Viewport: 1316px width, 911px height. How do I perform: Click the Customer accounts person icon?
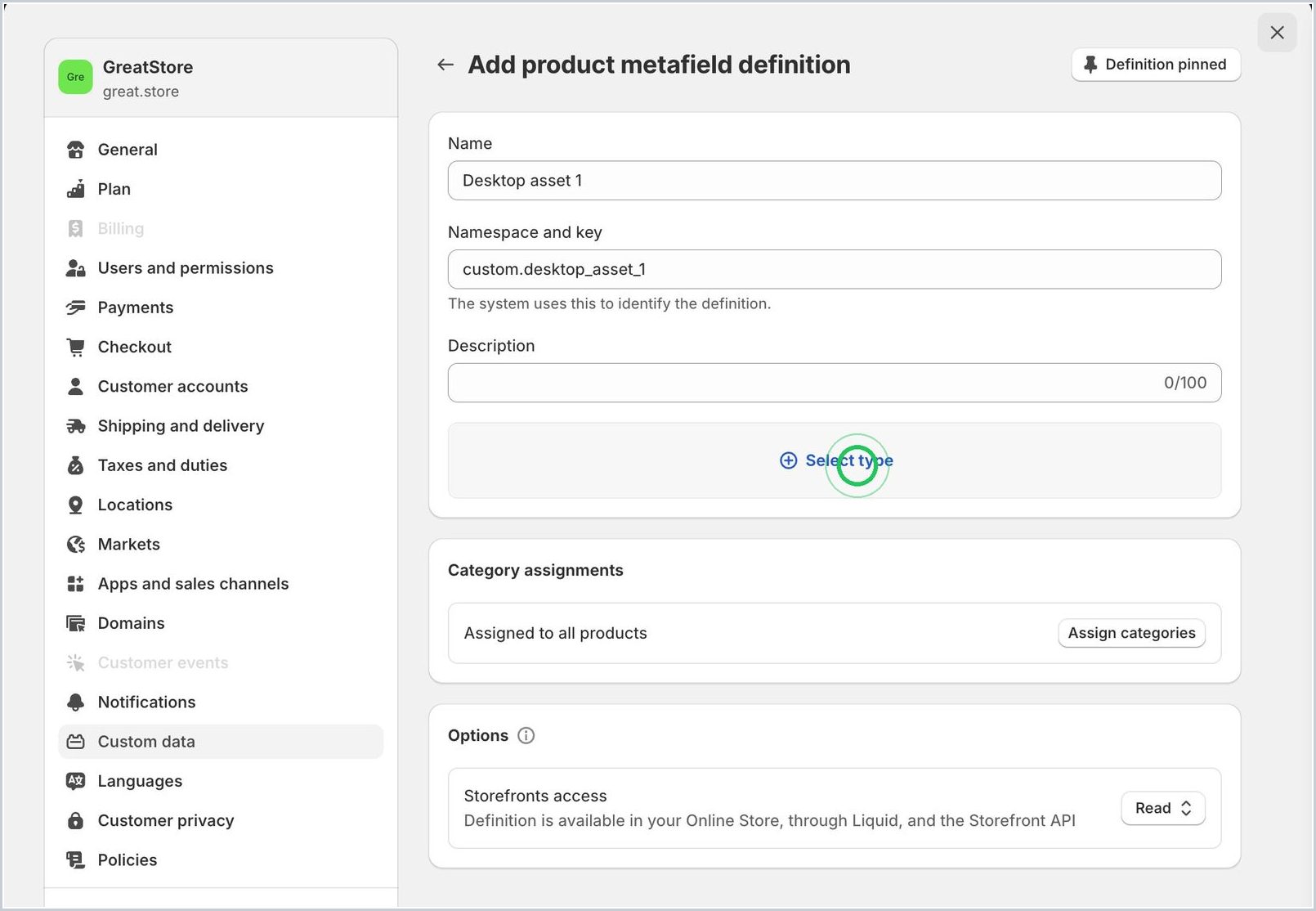pyautogui.click(x=75, y=386)
